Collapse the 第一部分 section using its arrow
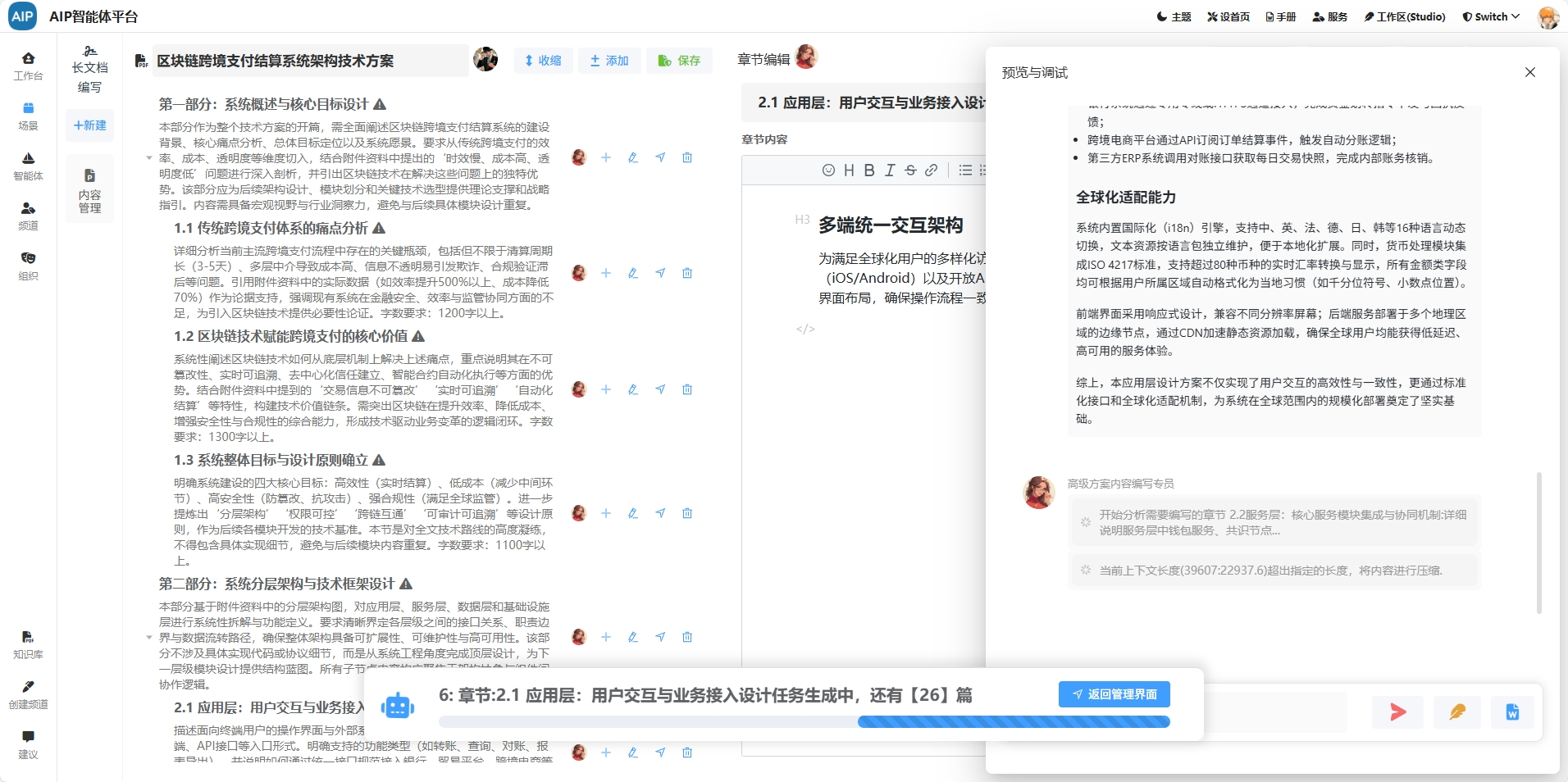 pos(149,157)
